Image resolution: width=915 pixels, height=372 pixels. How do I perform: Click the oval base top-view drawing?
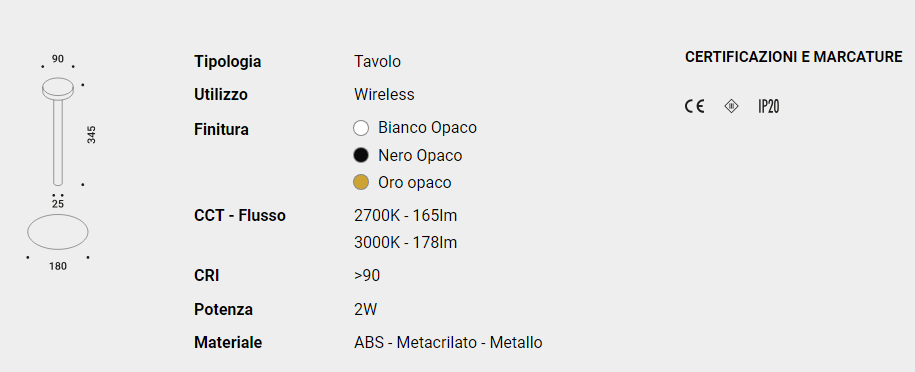(58, 232)
